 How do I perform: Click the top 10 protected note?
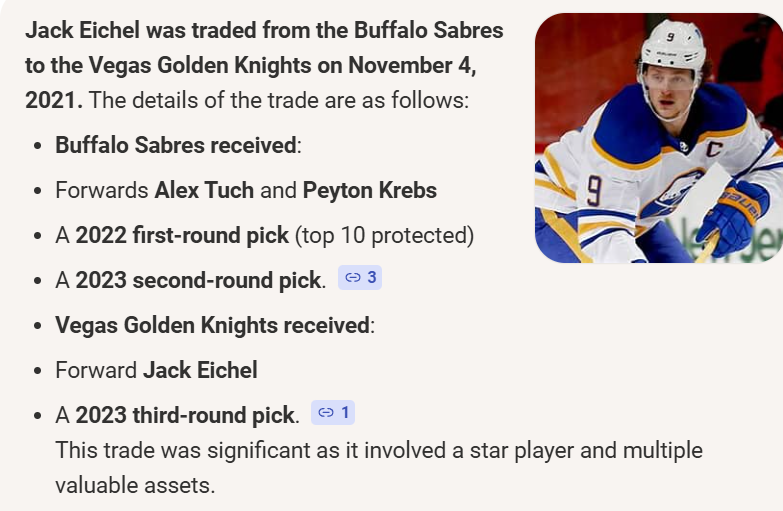click(x=384, y=235)
